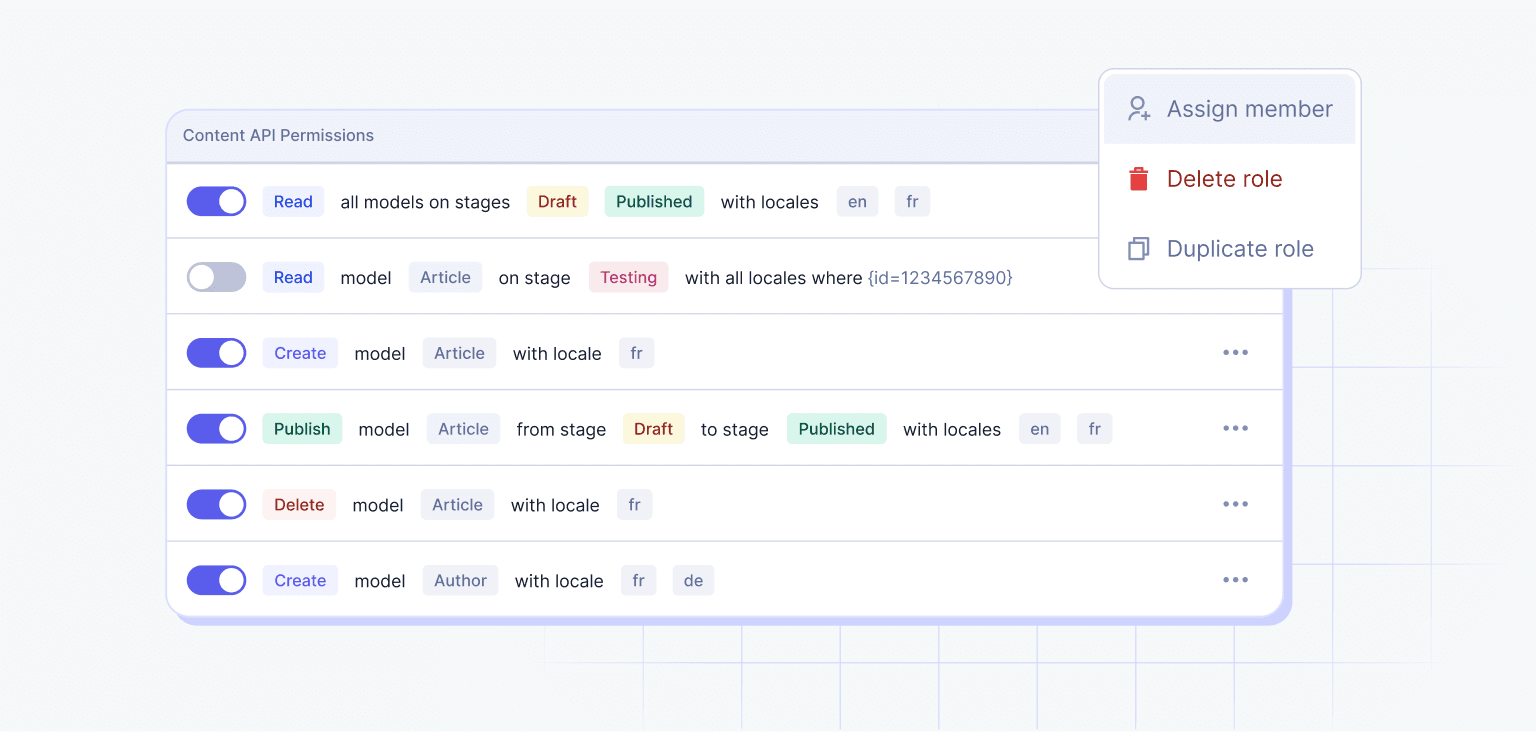Viewport: 1536px width, 732px height.
Task: Turn off the Publish Article permission toggle
Action: (x=216, y=429)
